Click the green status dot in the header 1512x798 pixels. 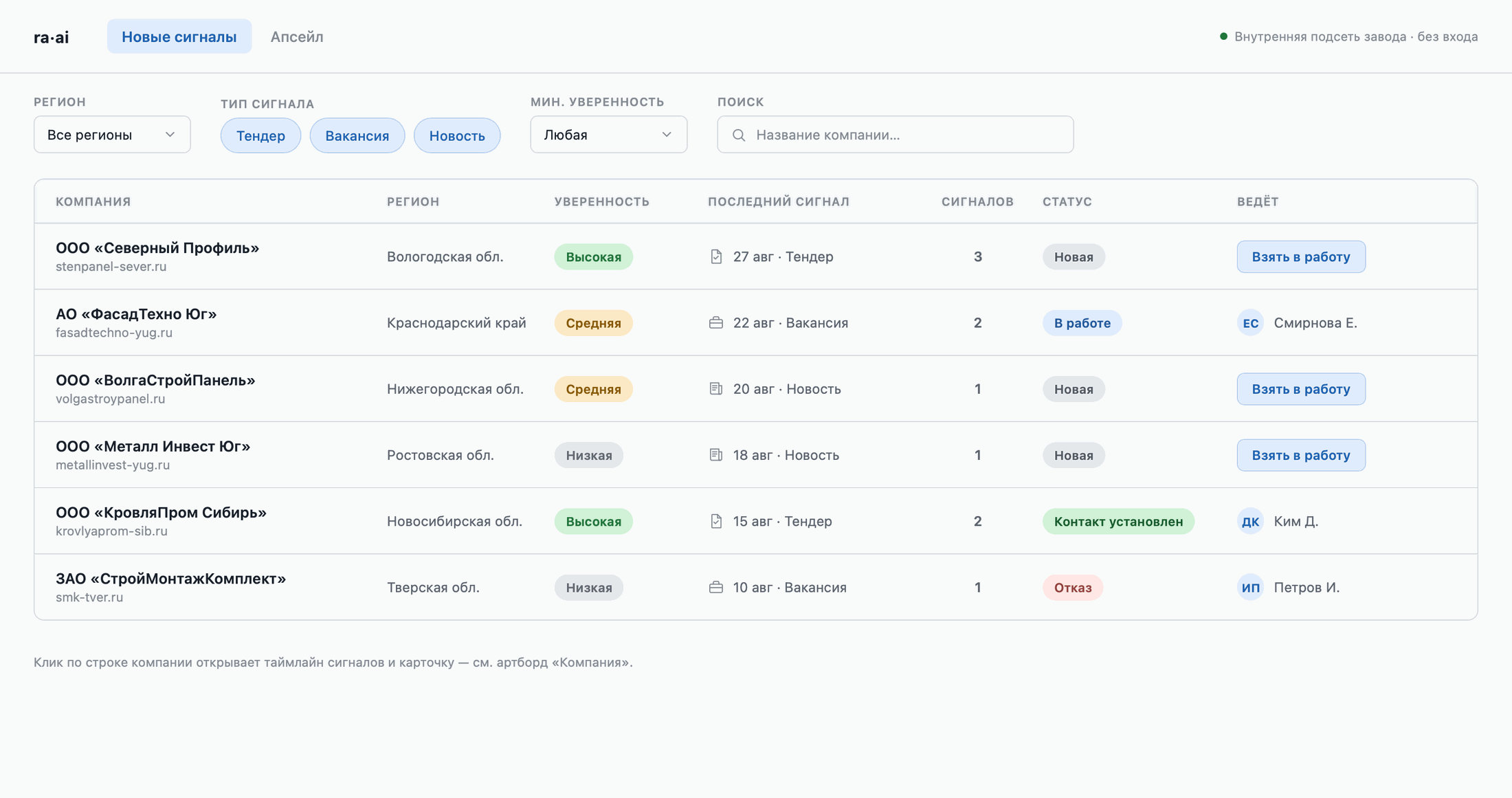coord(1223,36)
